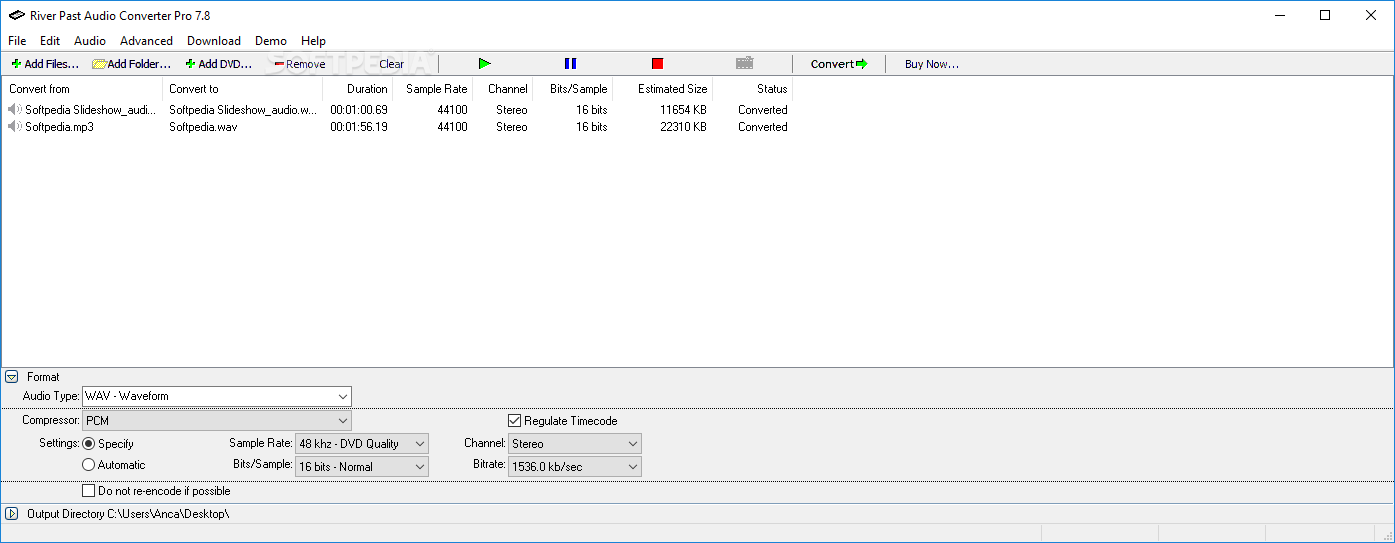Screen dimensions: 1395x543
Task: Open the Help menu
Action: coord(313,41)
